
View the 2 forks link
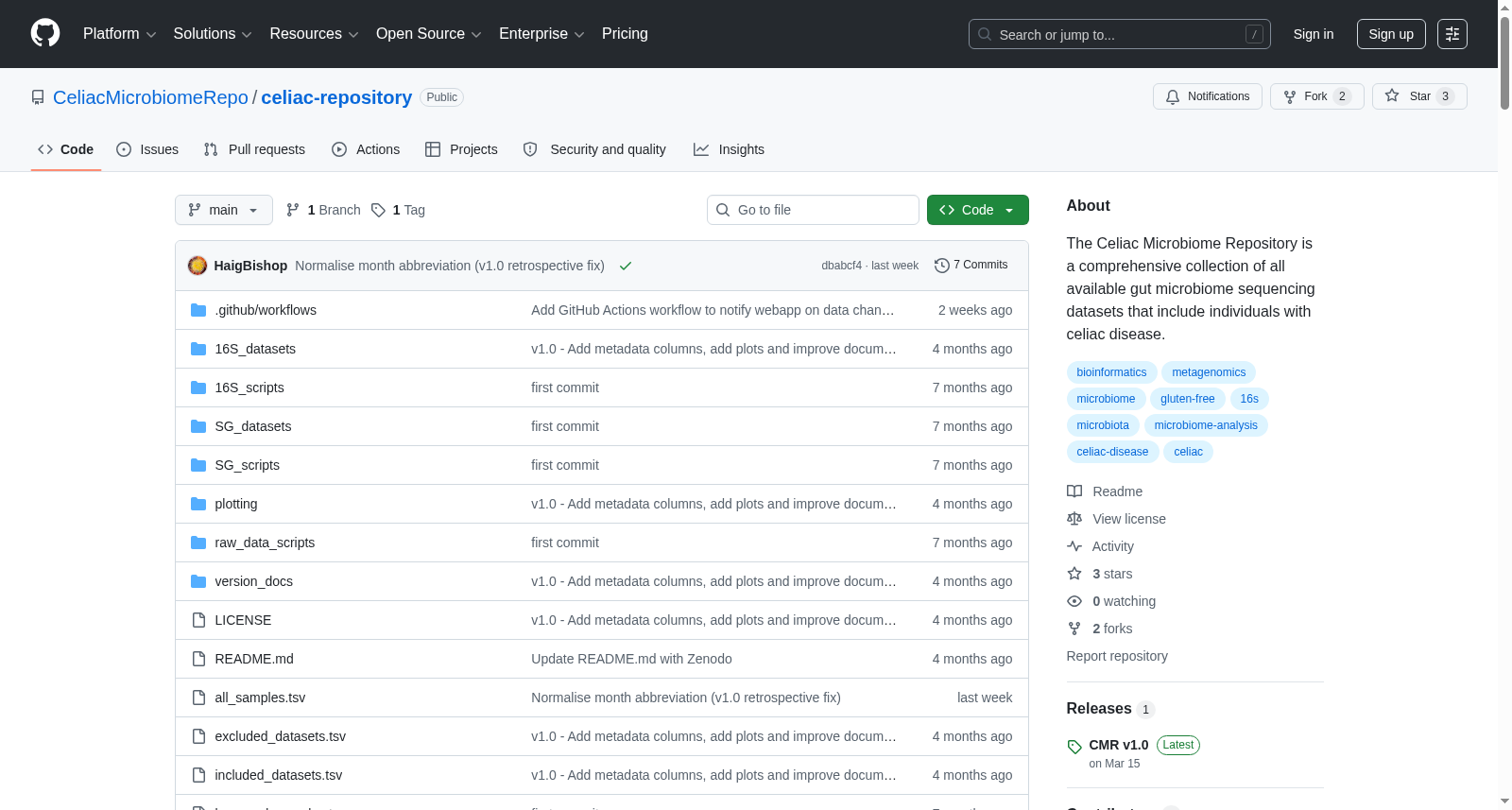pyautogui.click(x=1100, y=629)
